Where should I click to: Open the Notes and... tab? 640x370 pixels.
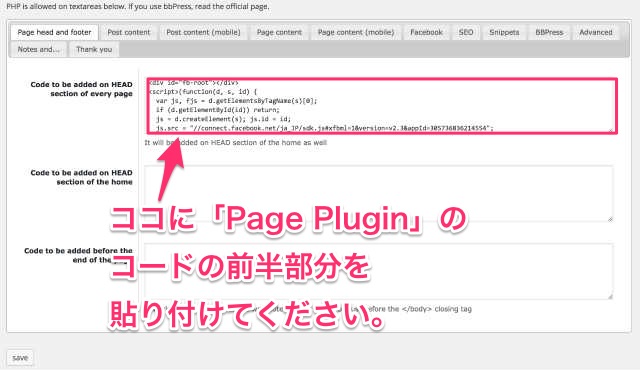38,49
